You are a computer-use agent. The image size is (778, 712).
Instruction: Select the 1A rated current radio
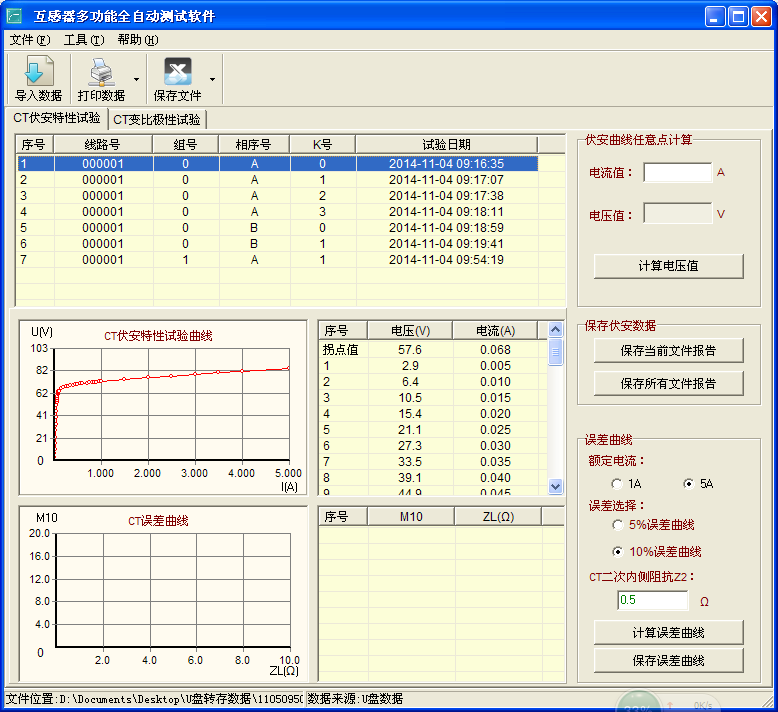(x=617, y=484)
